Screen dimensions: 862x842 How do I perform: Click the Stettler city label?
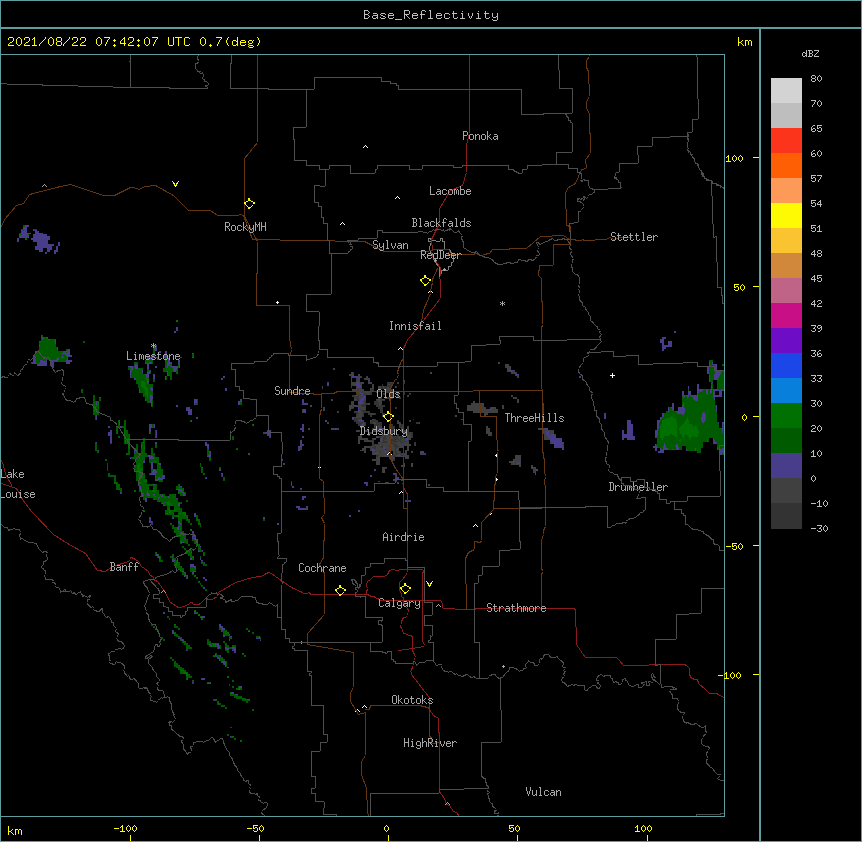click(x=634, y=237)
